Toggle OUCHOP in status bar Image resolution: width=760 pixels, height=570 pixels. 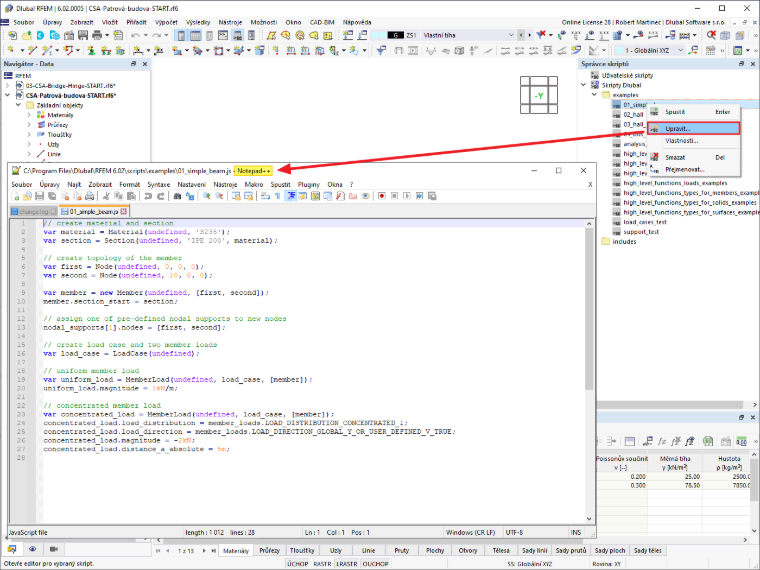375,564
